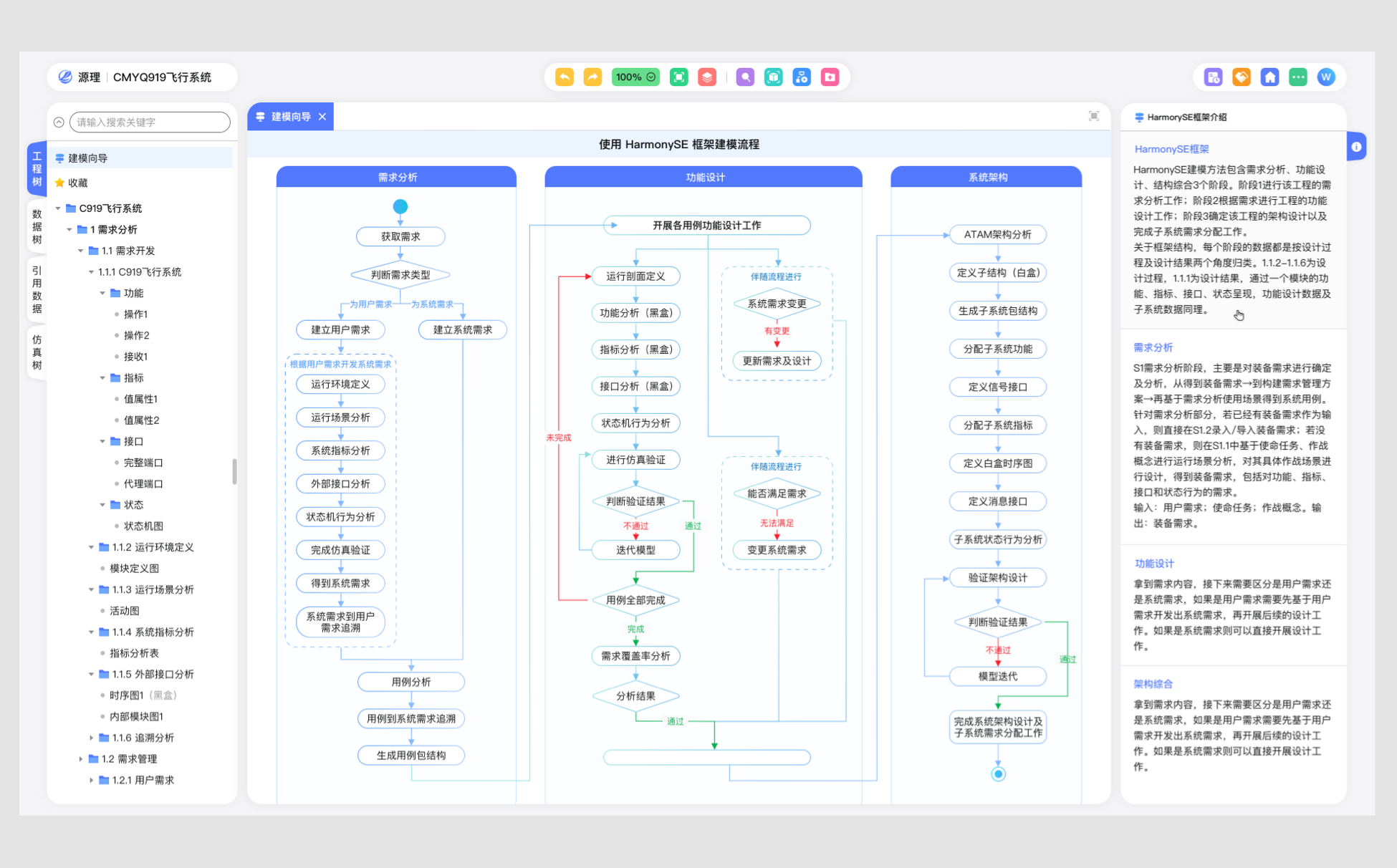This screenshot has width=1397, height=868.
Task: Click the orange handshake icon
Action: 1242,77
